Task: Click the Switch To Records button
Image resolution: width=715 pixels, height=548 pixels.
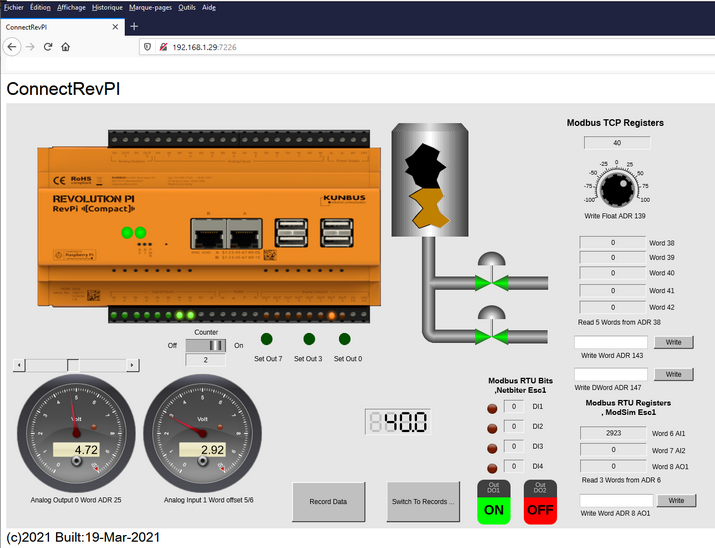Action: click(422, 501)
